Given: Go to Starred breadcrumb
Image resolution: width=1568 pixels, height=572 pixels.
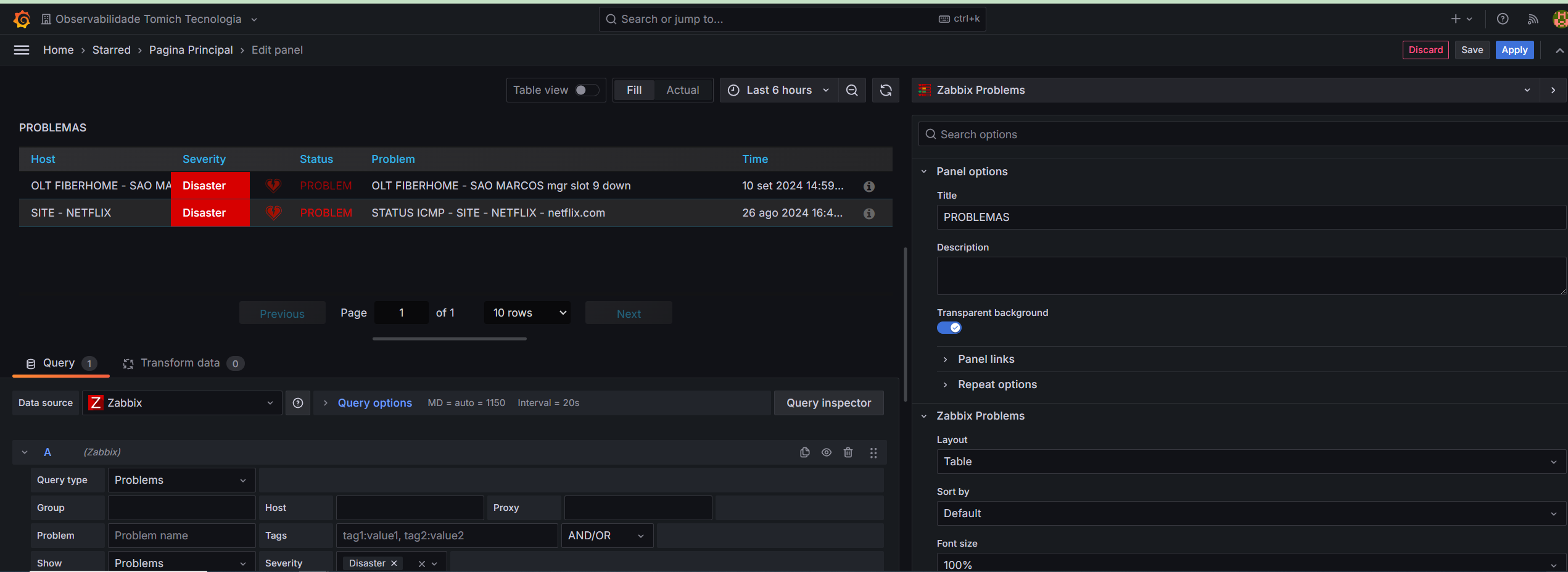Looking at the screenshot, I should tap(112, 50).
